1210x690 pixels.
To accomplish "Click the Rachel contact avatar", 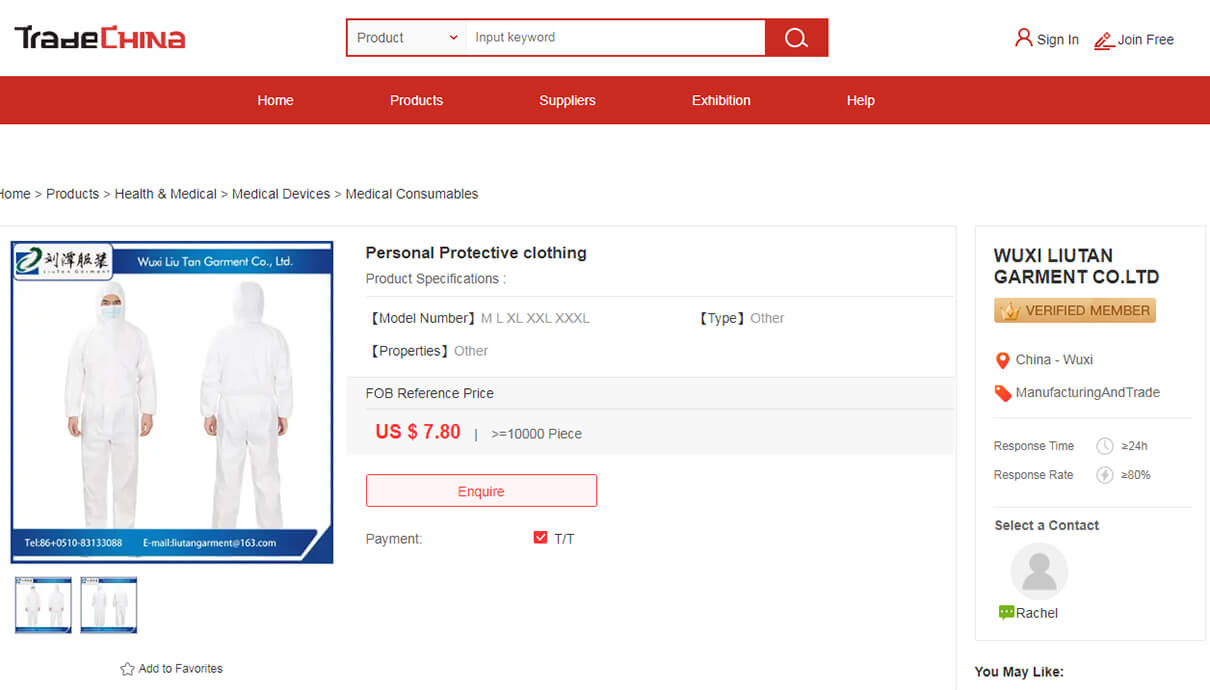I will click(x=1039, y=572).
